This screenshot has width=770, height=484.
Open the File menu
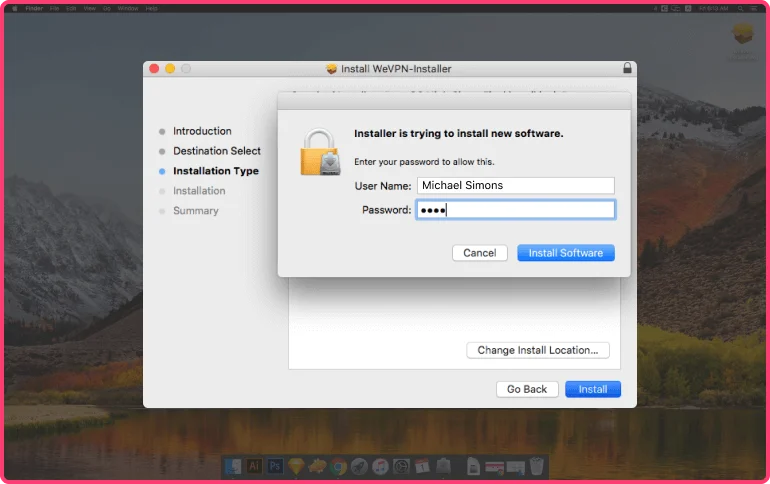[x=55, y=8]
